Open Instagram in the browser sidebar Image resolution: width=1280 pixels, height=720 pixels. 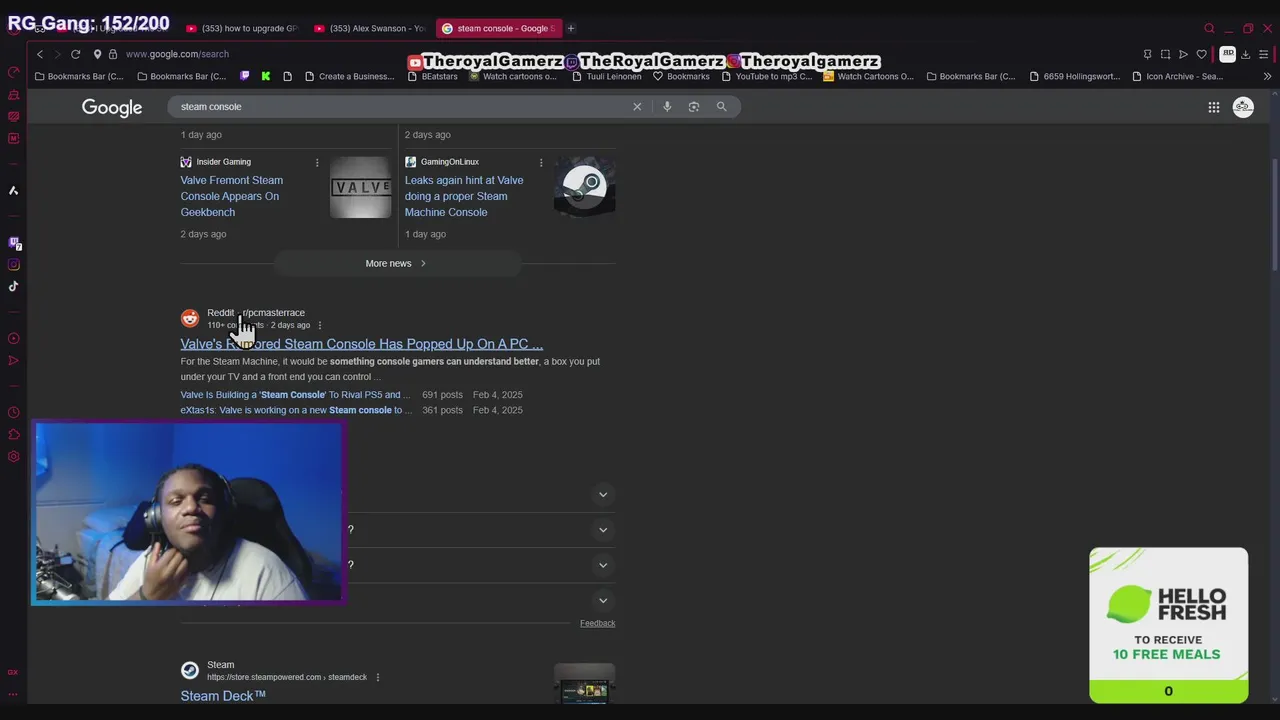coord(13,265)
